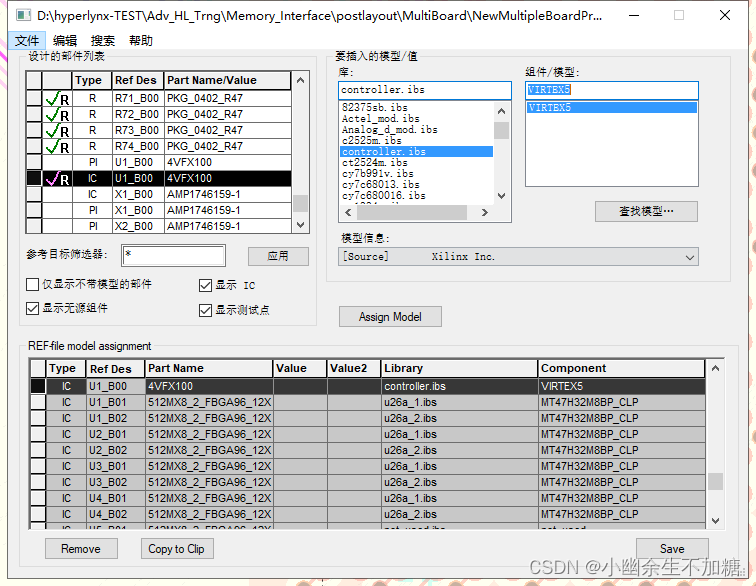Click Ref Des header in parts list
The height and width of the screenshot is (586, 756).
pos(138,81)
